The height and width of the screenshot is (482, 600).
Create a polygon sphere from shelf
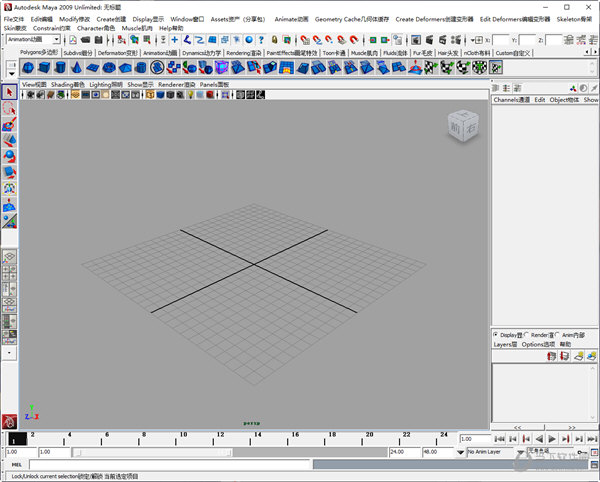28,68
